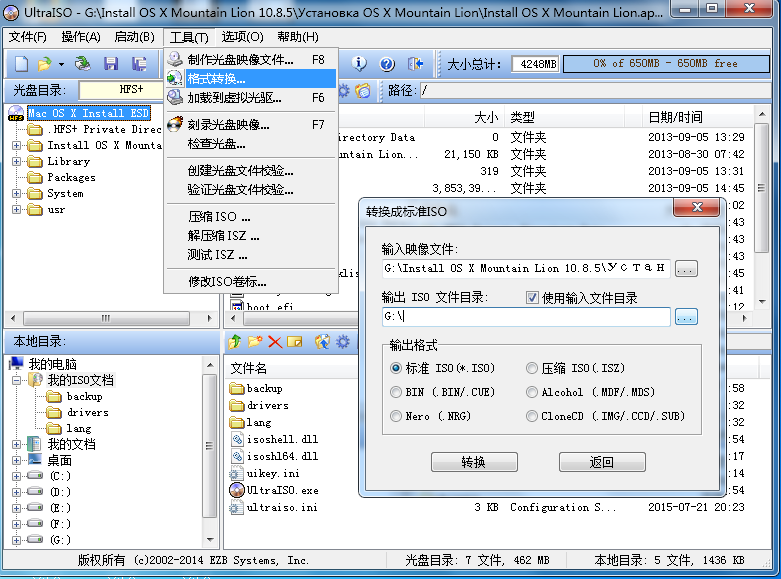Click the mount to virtual drive menu icon
781x579 pixels.
pos(175,97)
